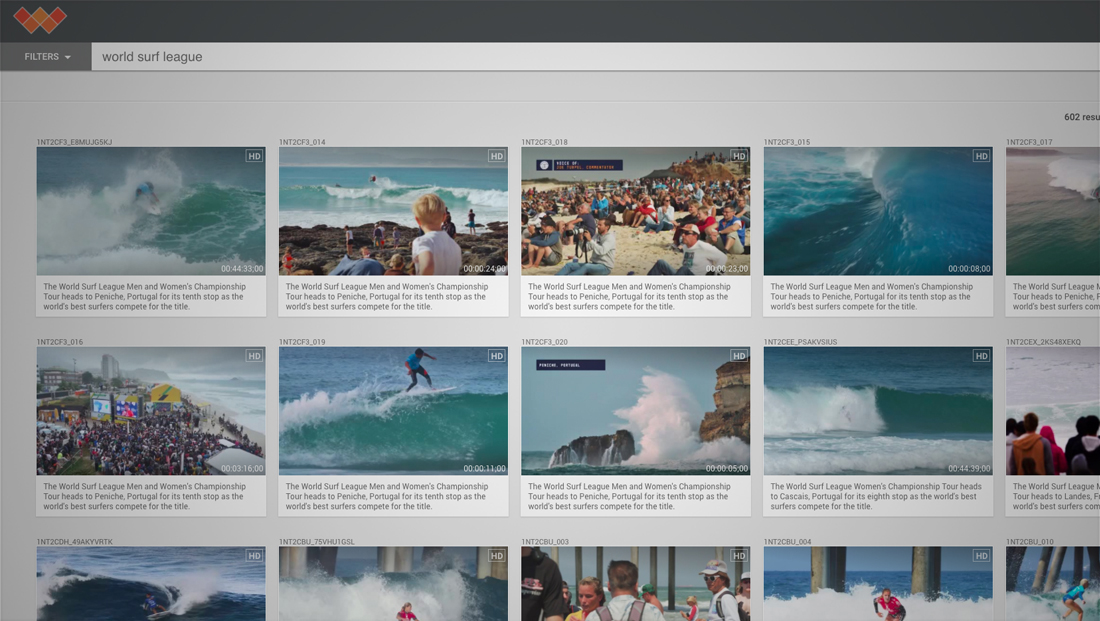Click HD badge on clip 1NT2CBU_004
The width and height of the screenshot is (1100, 621).
pyautogui.click(x=981, y=556)
